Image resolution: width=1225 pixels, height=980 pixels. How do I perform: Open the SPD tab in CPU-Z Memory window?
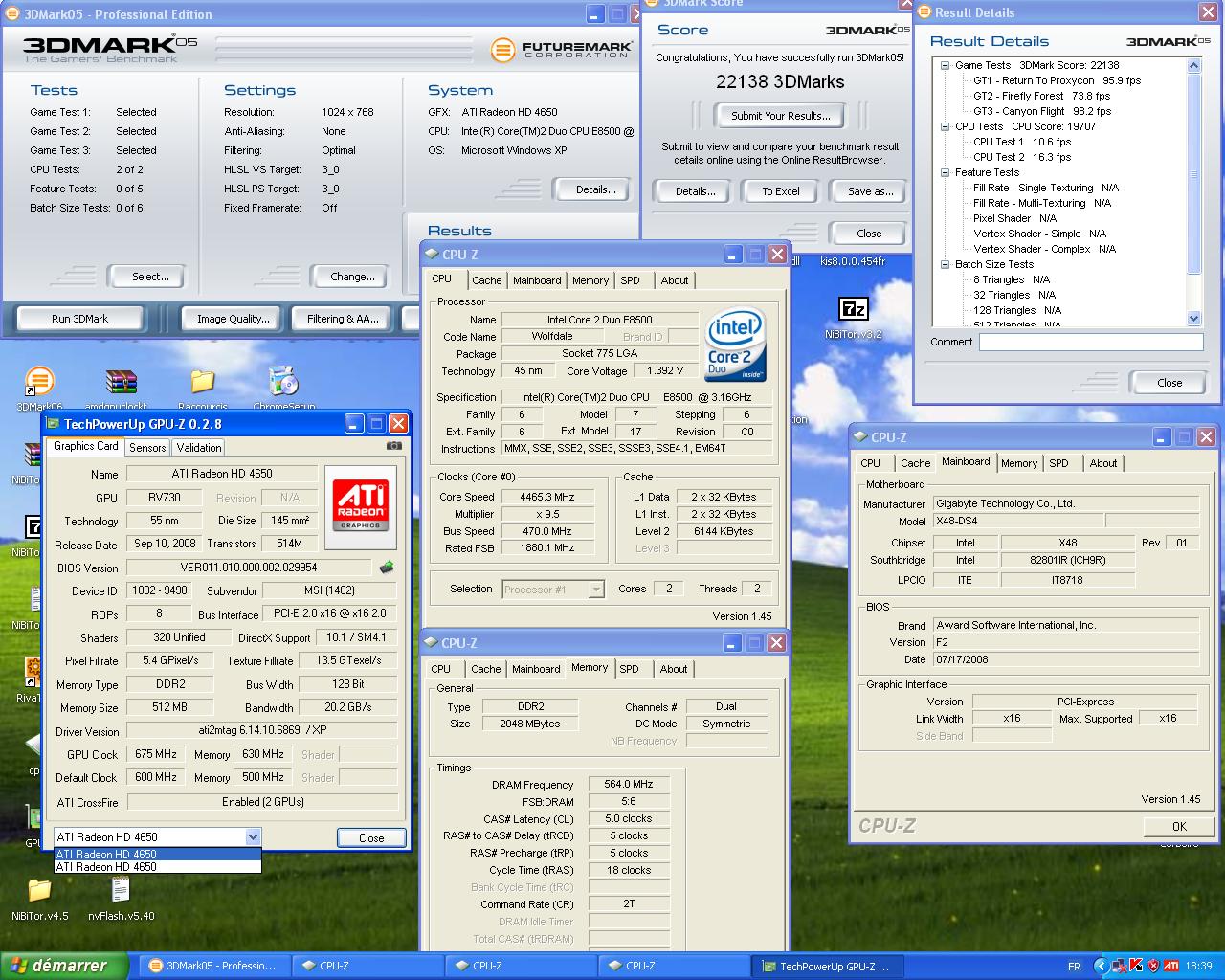[x=629, y=669]
